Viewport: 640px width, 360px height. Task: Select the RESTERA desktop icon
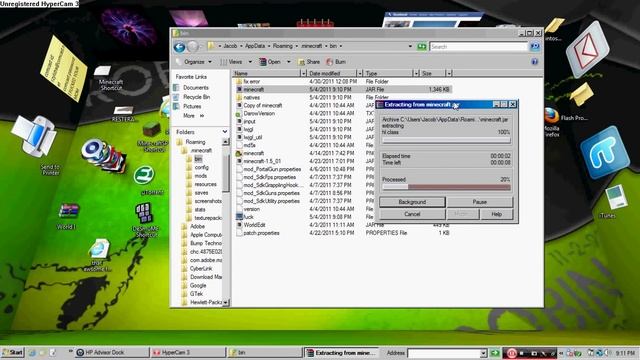[x=123, y=114]
